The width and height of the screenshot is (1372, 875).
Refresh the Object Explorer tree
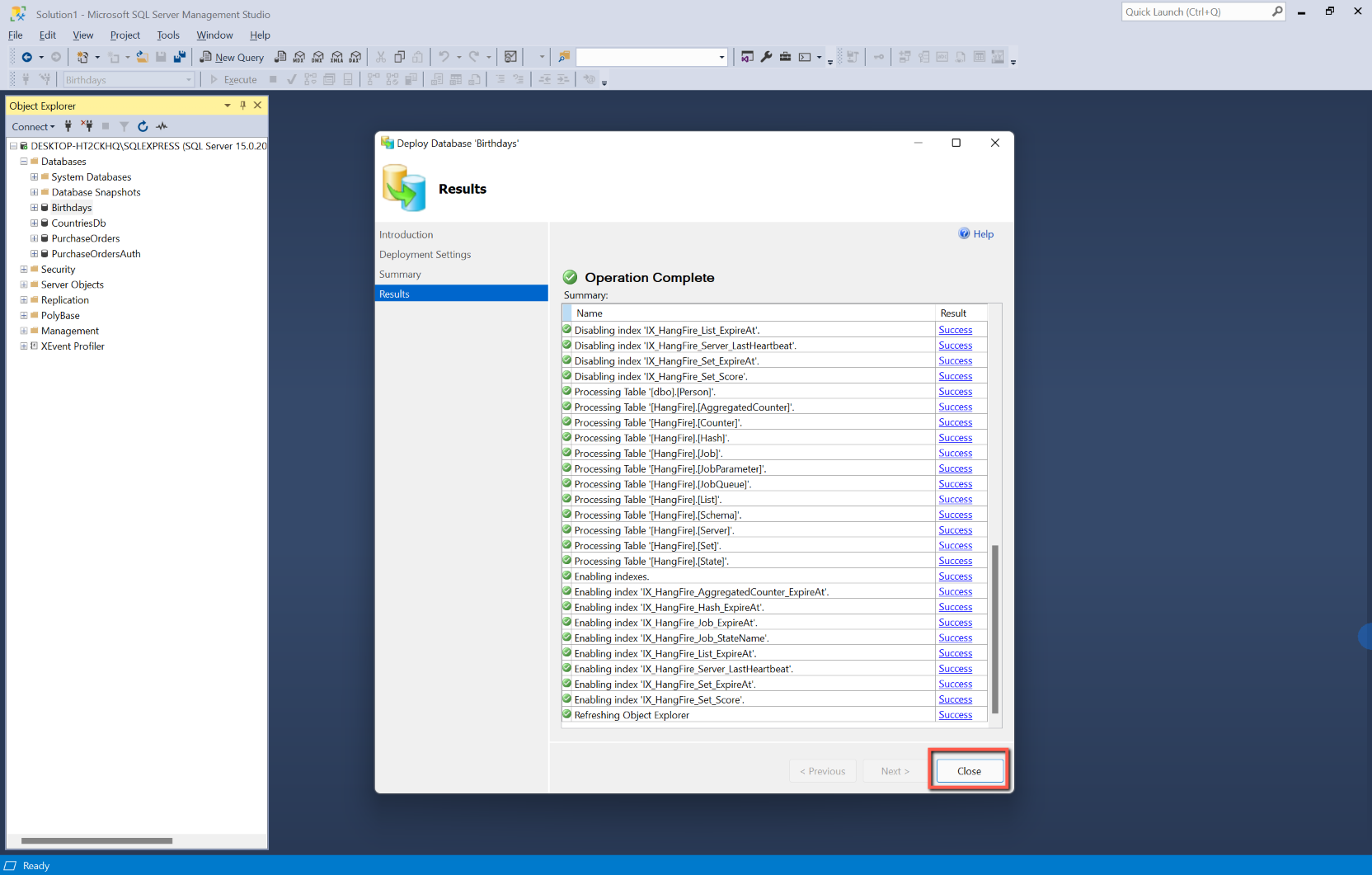point(142,126)
